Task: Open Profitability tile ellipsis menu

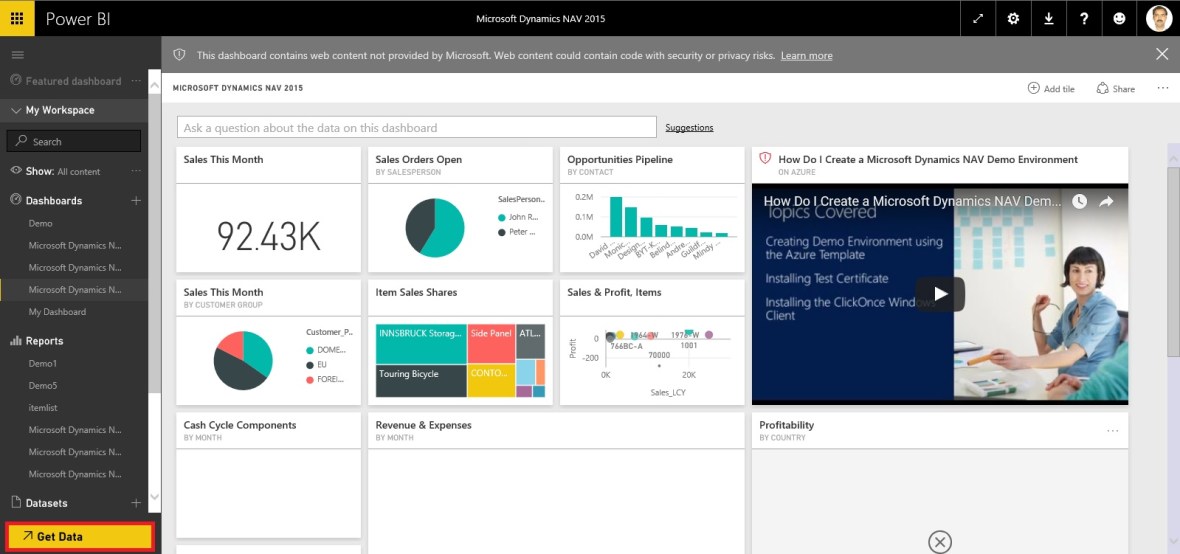Action: coord(1112,430)
